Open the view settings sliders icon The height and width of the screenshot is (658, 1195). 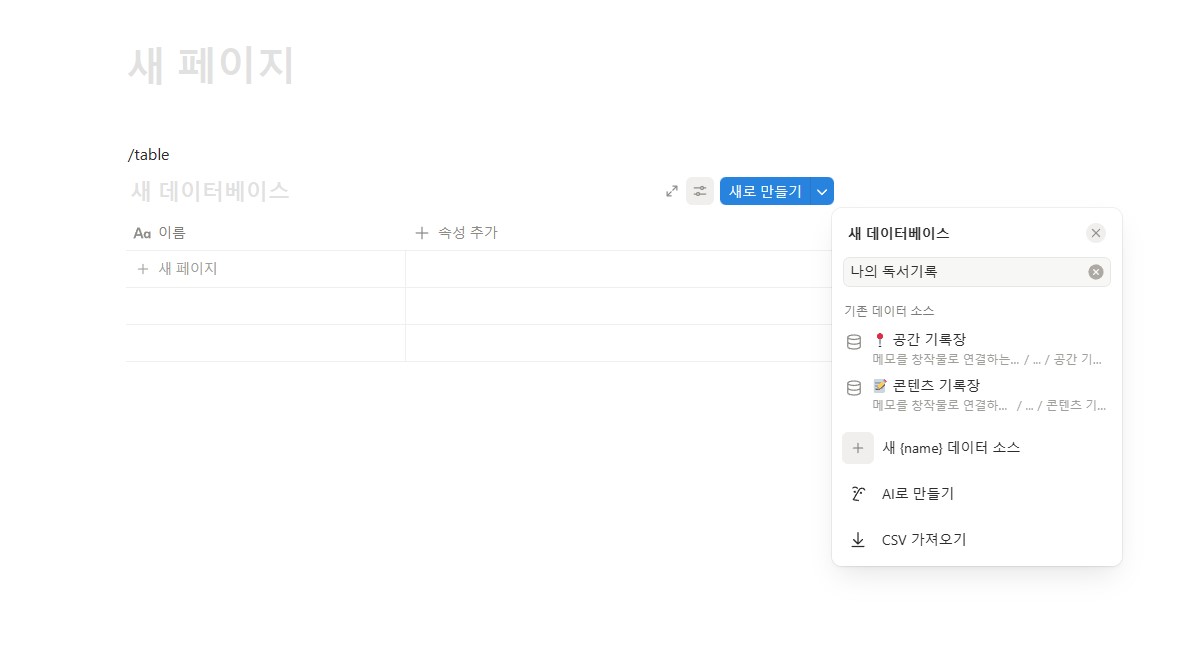click(x=699, y=191)
